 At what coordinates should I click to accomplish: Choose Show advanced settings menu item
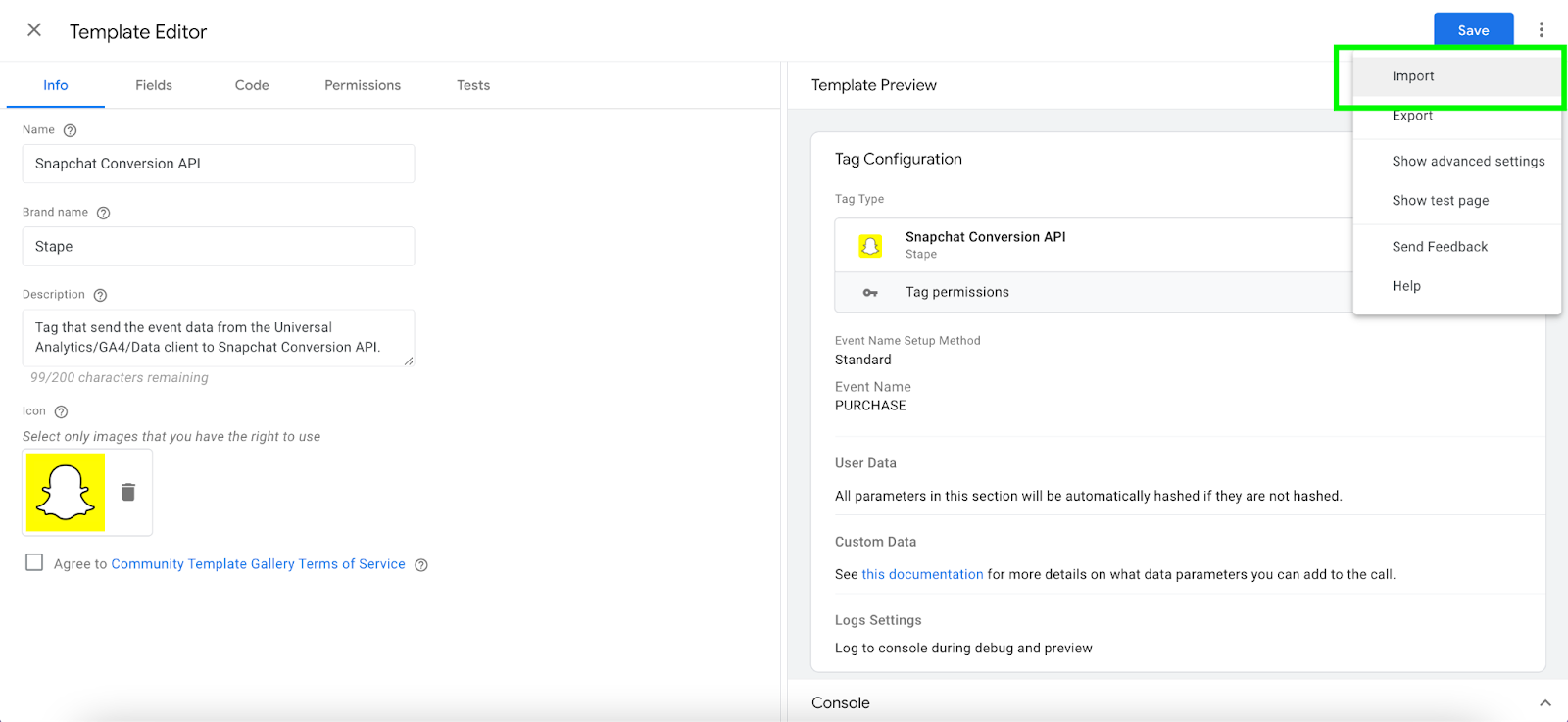1457,161
